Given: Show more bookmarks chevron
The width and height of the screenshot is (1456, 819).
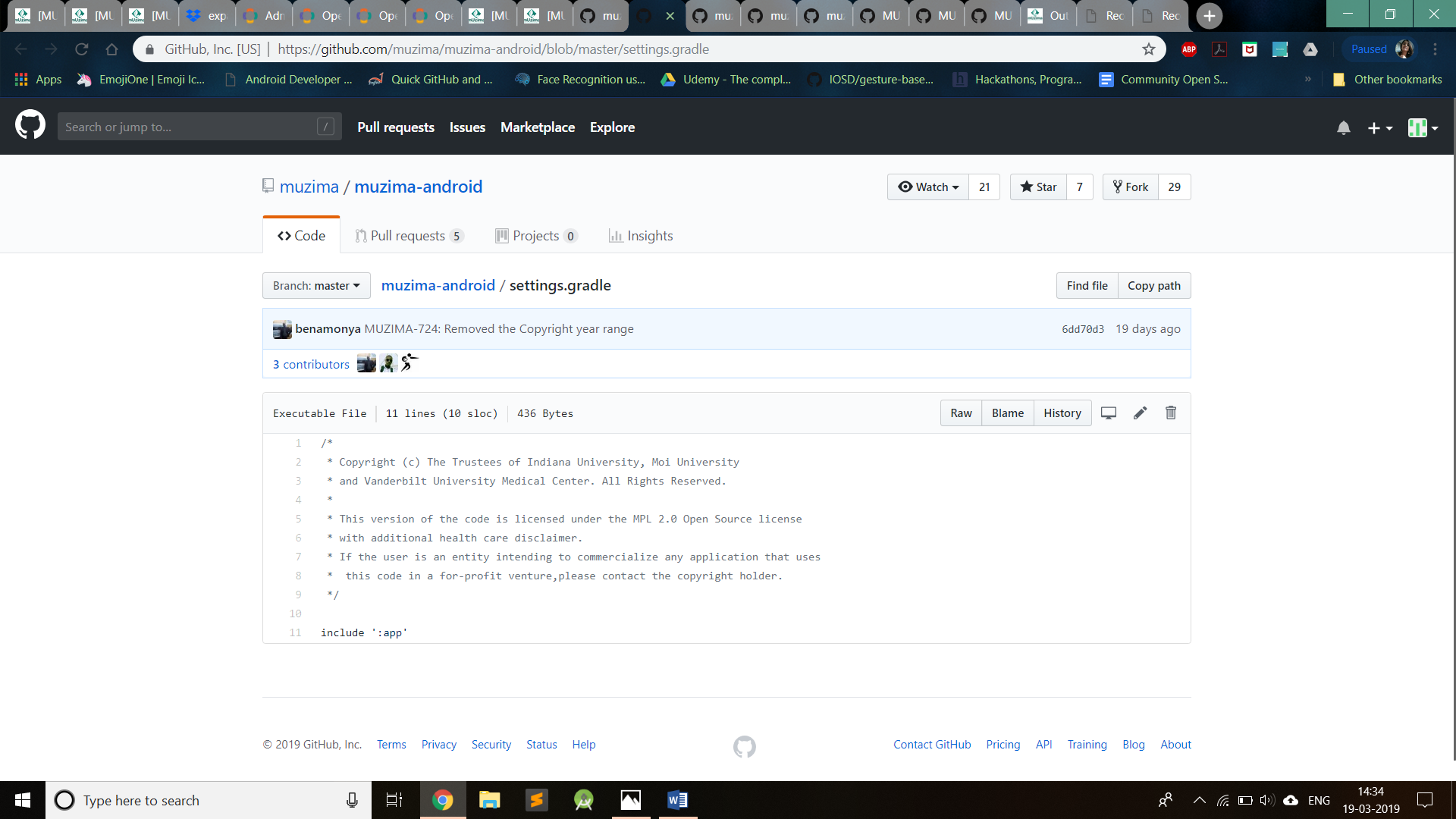Looking at the screenshot, I should pos(1308,80).
